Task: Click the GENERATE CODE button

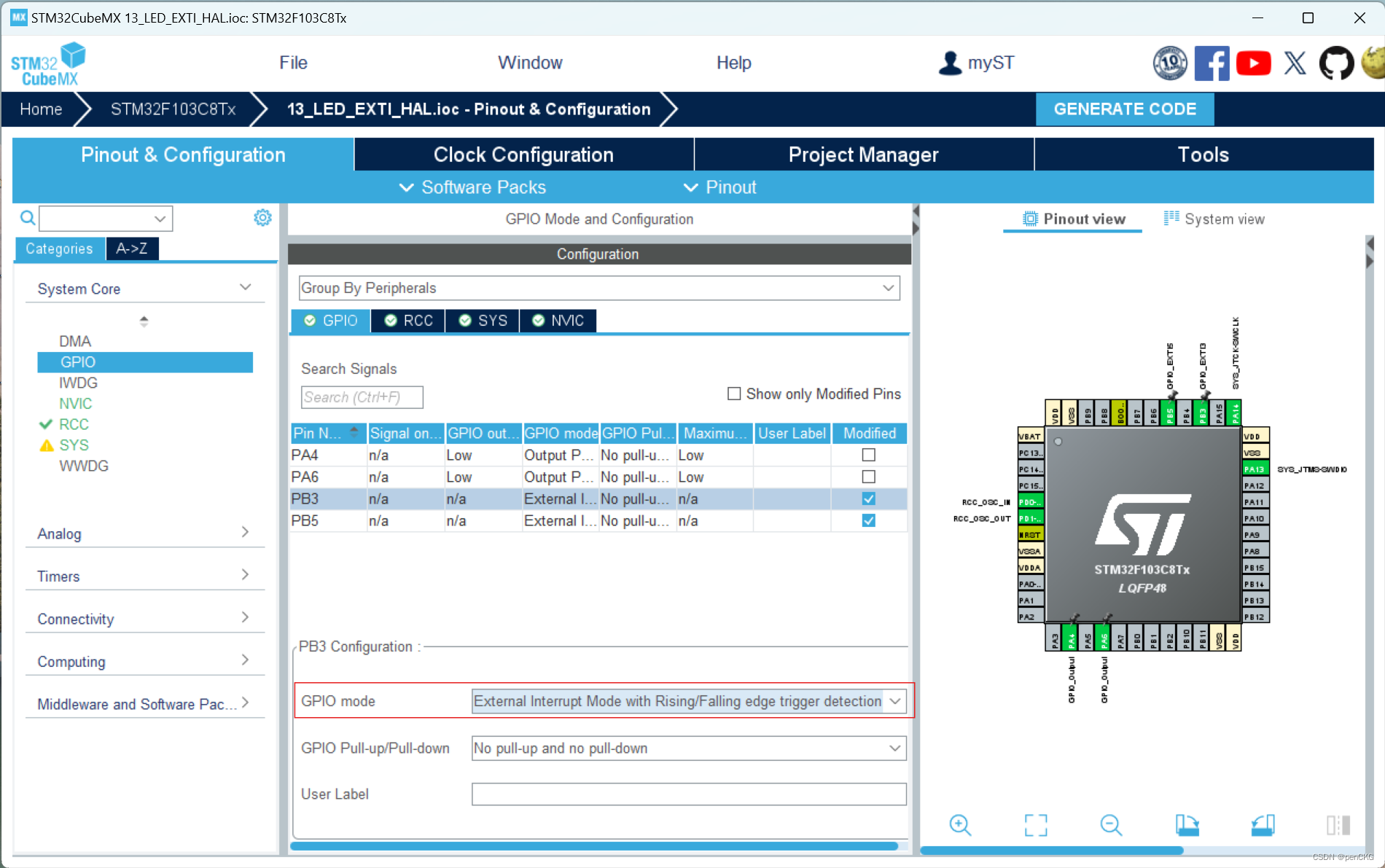Action: tap(1125, 109)
